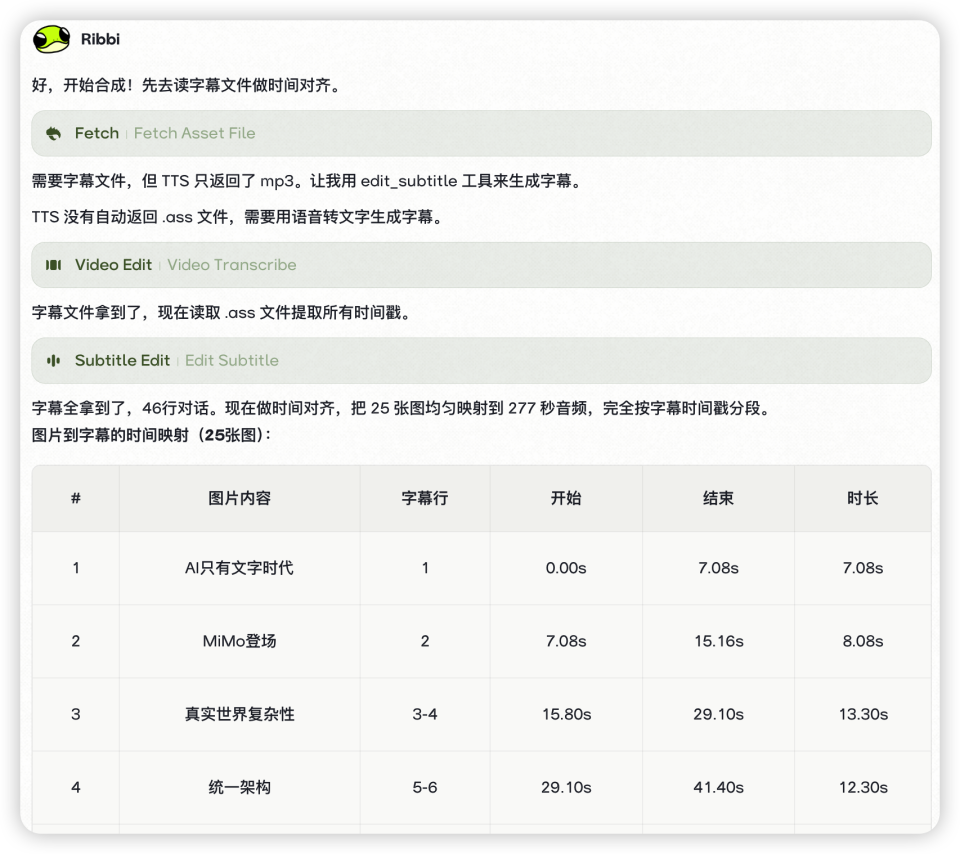This screenshot has height=854, width=960.
Task: Click the '字幕全拿到了，46行对话' line
Action: 401,408
